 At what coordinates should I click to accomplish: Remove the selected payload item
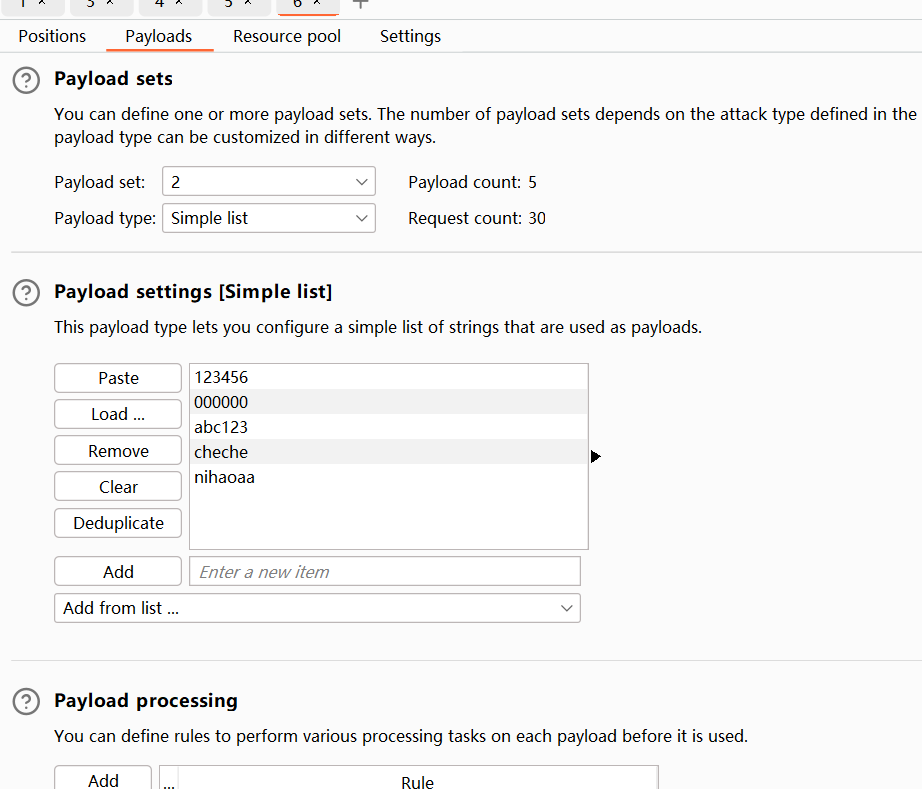coord(118,451)
